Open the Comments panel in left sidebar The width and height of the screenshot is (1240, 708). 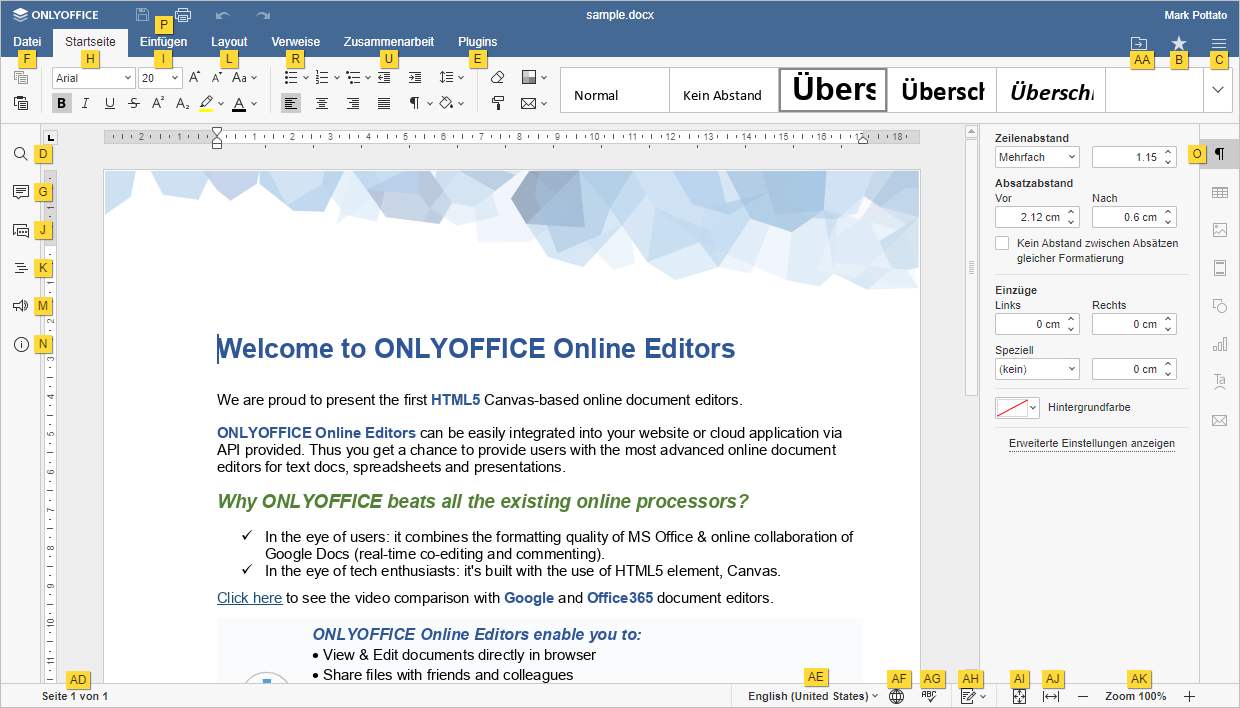point(20,192)
